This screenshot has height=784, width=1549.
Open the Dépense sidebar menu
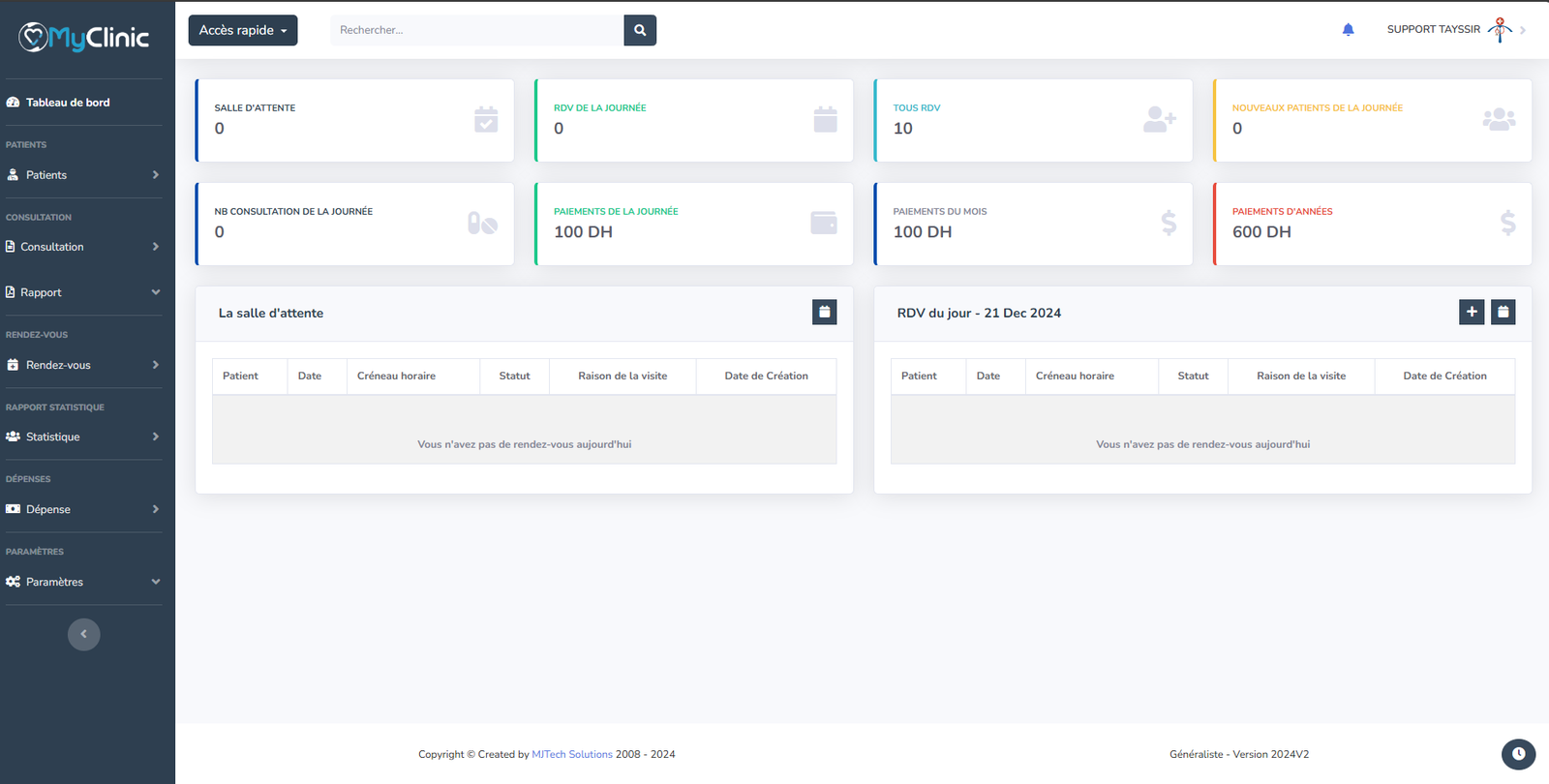click(x=83, y=509)
